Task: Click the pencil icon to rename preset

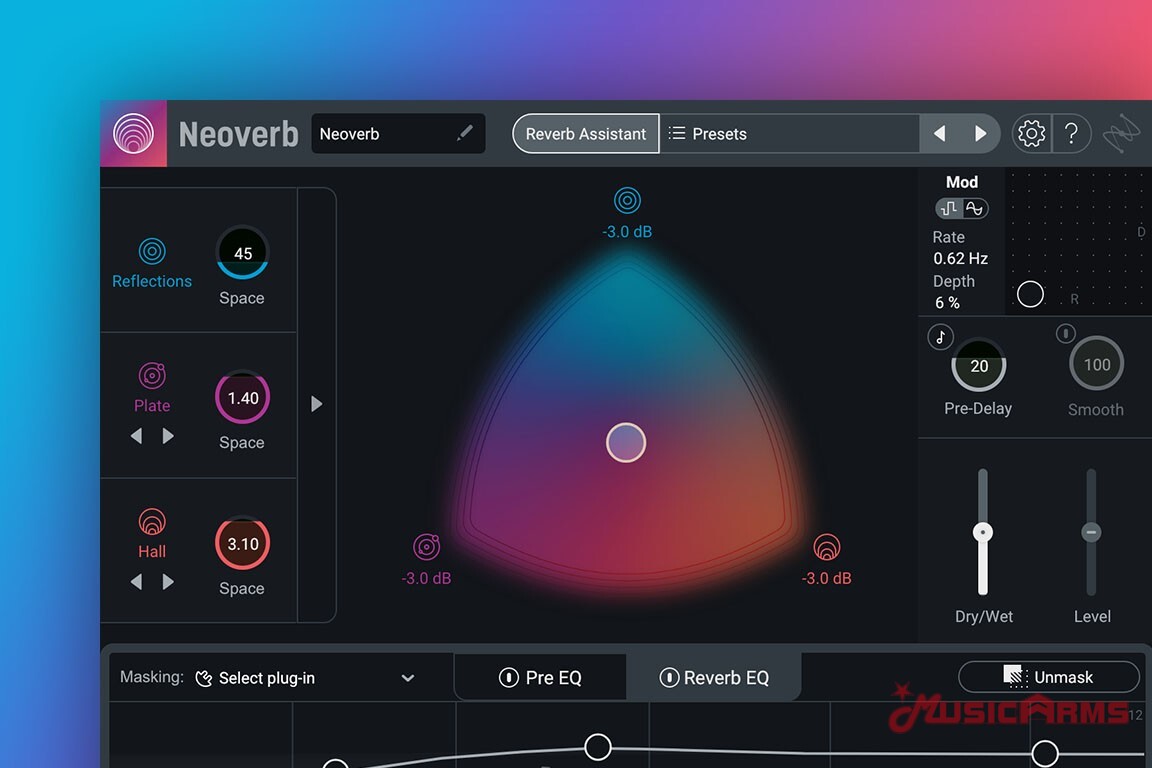Action: 465,133
